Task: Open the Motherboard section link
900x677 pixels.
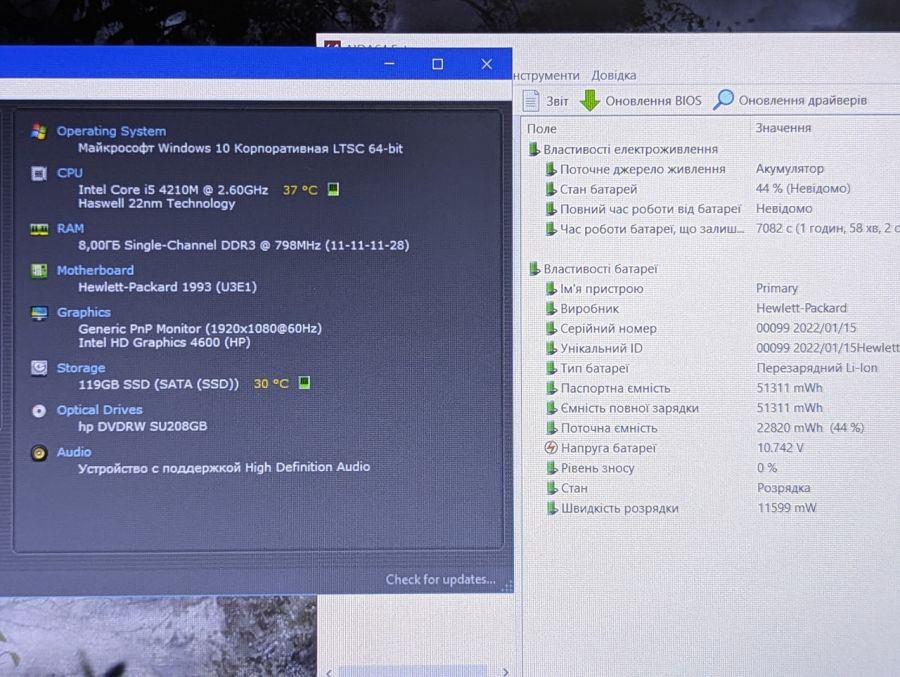Action: [95, 270]
